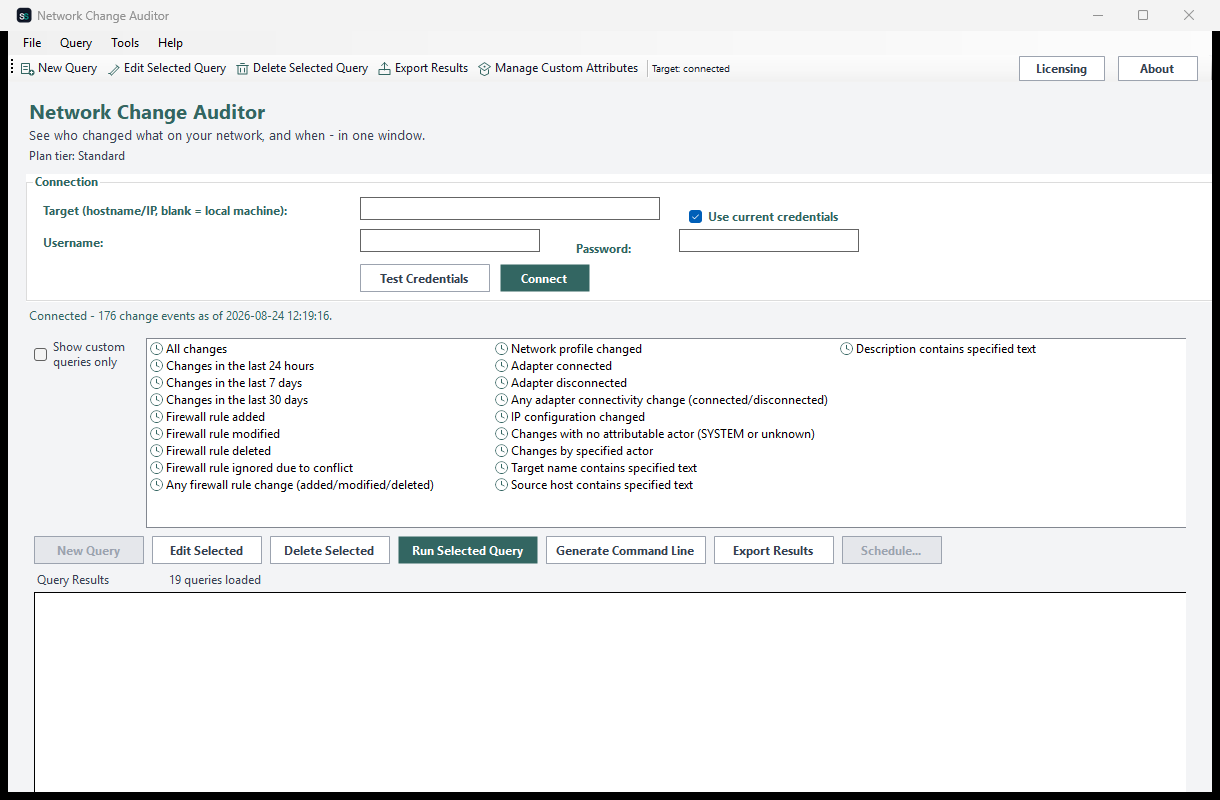The image size is (1220, 800).
Task: Click clock icon beside Description contains specified text
Action: click(x=847, y=349)
